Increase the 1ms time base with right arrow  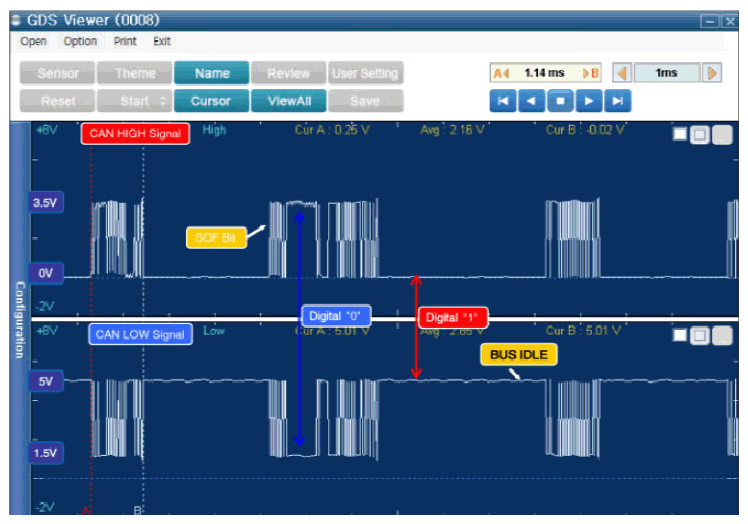712,73
